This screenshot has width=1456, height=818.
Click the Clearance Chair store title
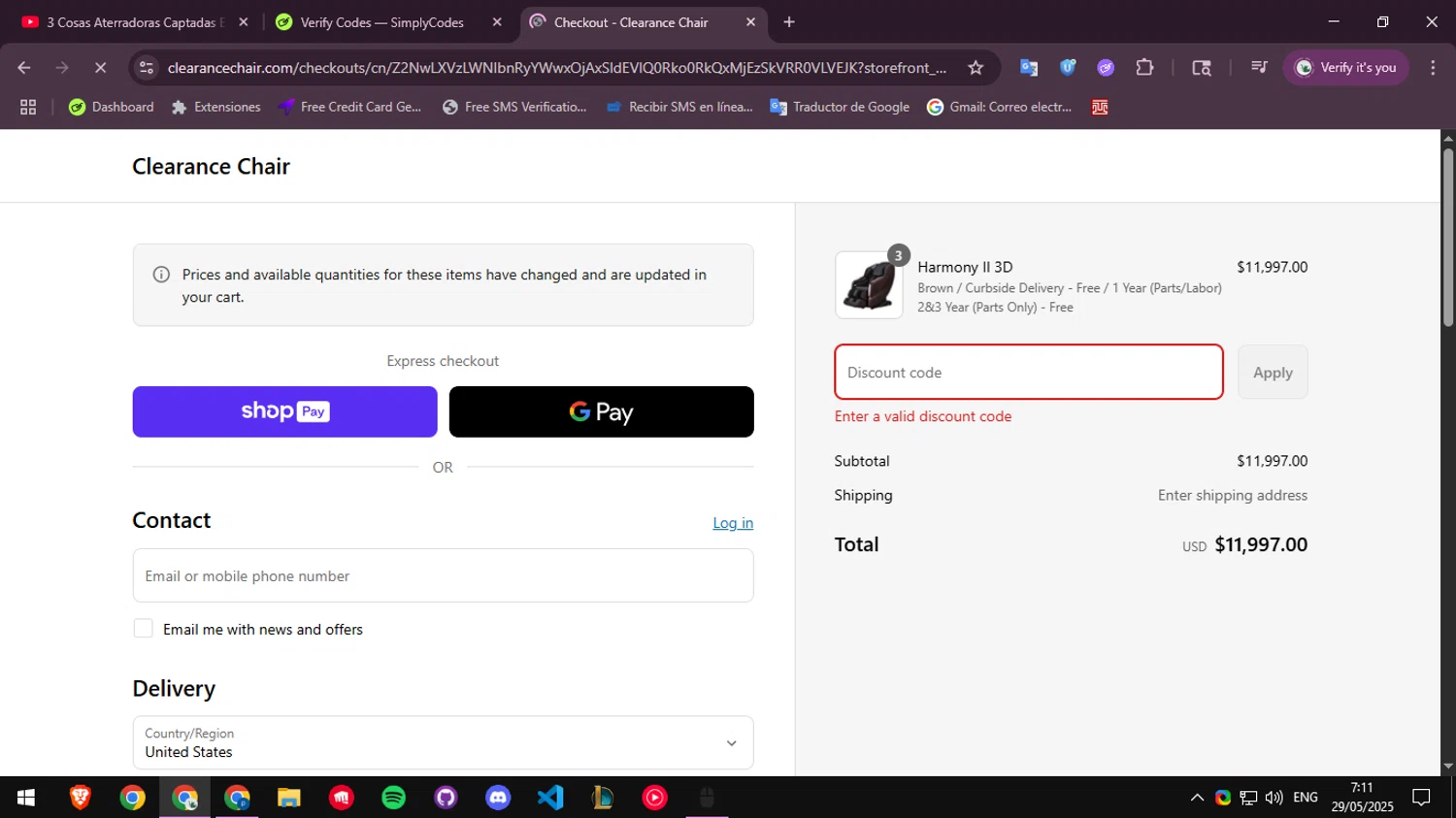pos(211,167)
